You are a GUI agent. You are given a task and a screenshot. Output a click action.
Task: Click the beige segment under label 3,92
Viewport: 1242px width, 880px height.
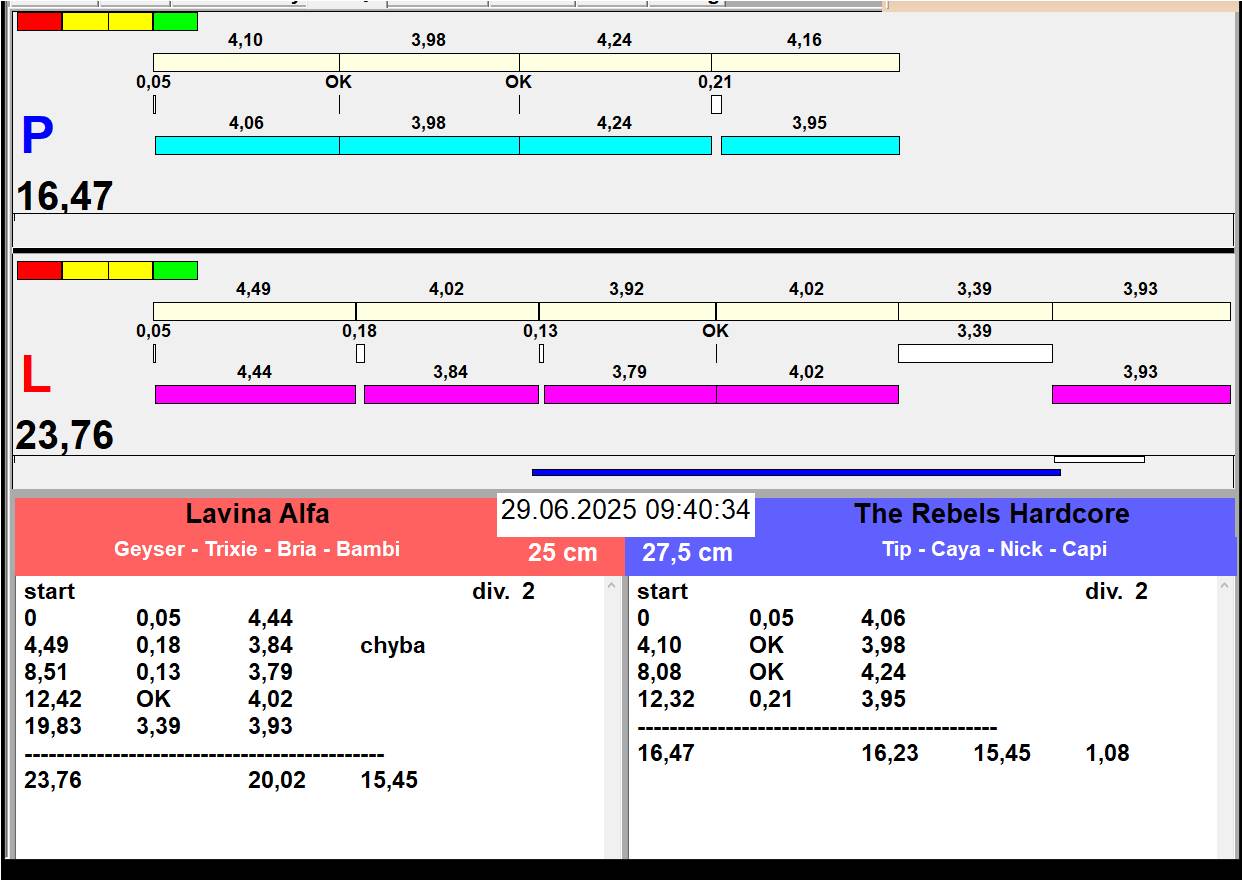[627, 312]
